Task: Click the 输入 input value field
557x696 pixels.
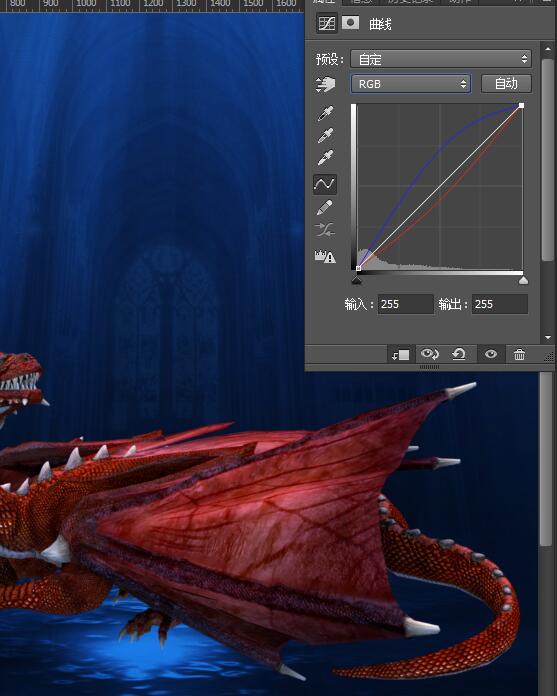Action: tap(405, 304)
